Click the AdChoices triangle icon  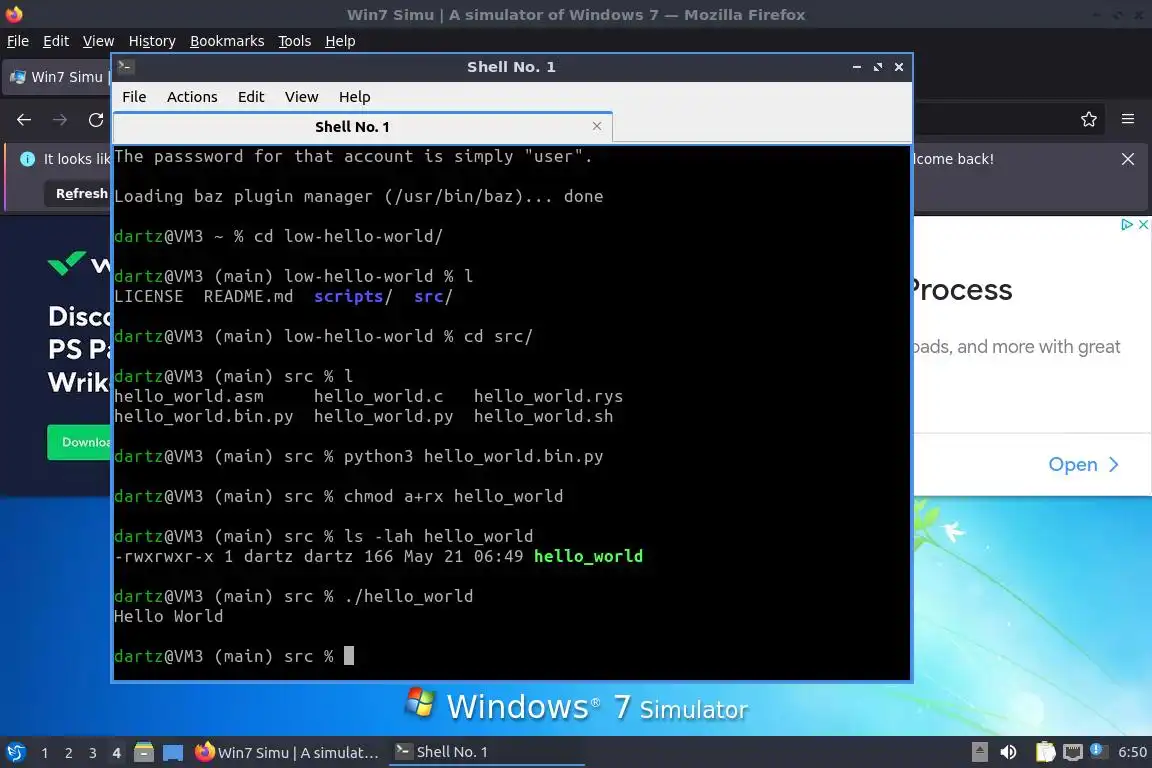(x=1126, y=224)
